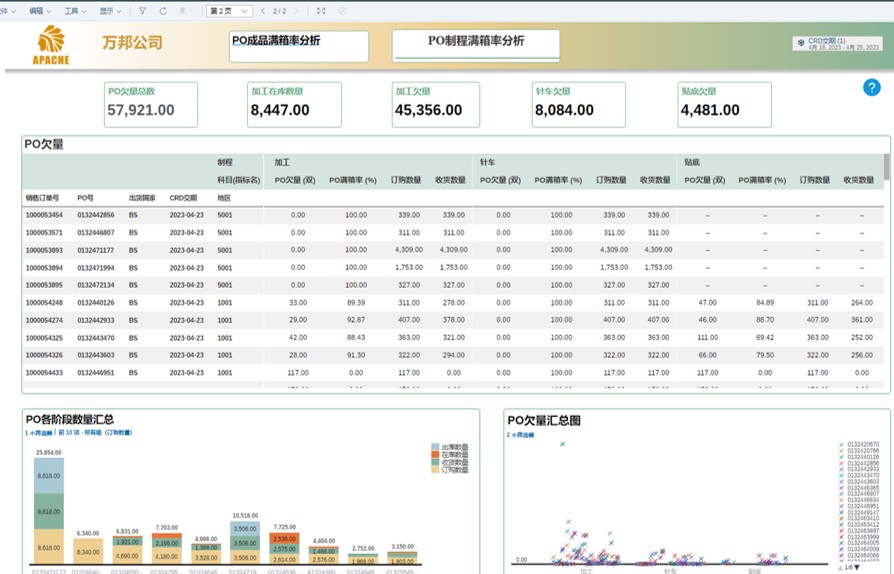The image size is (894, 574).
Task: Click PO number 0132446807
Action: [96, 233]
